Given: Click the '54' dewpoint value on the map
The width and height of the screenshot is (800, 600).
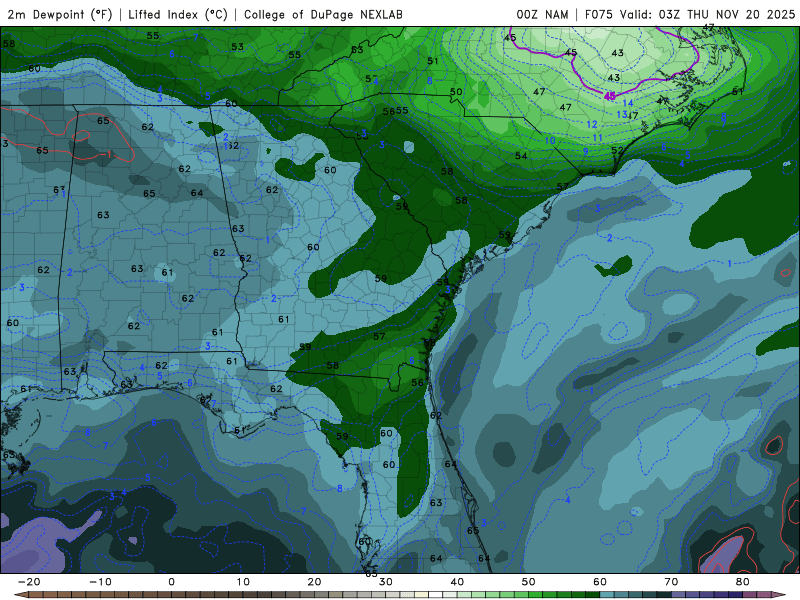Looking at the screenshot, I should [x=521, y=156].
